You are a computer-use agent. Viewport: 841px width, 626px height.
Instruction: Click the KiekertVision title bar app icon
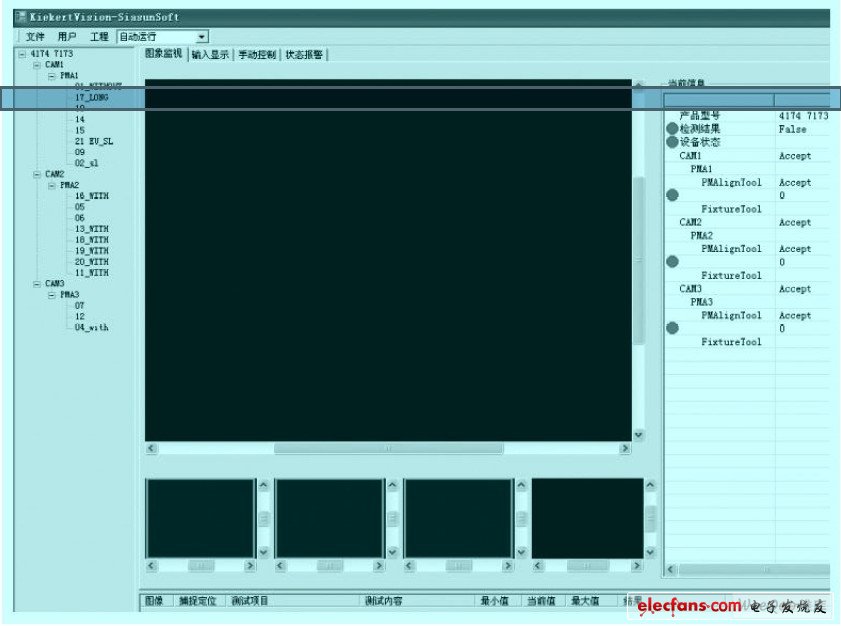point(19,17)
